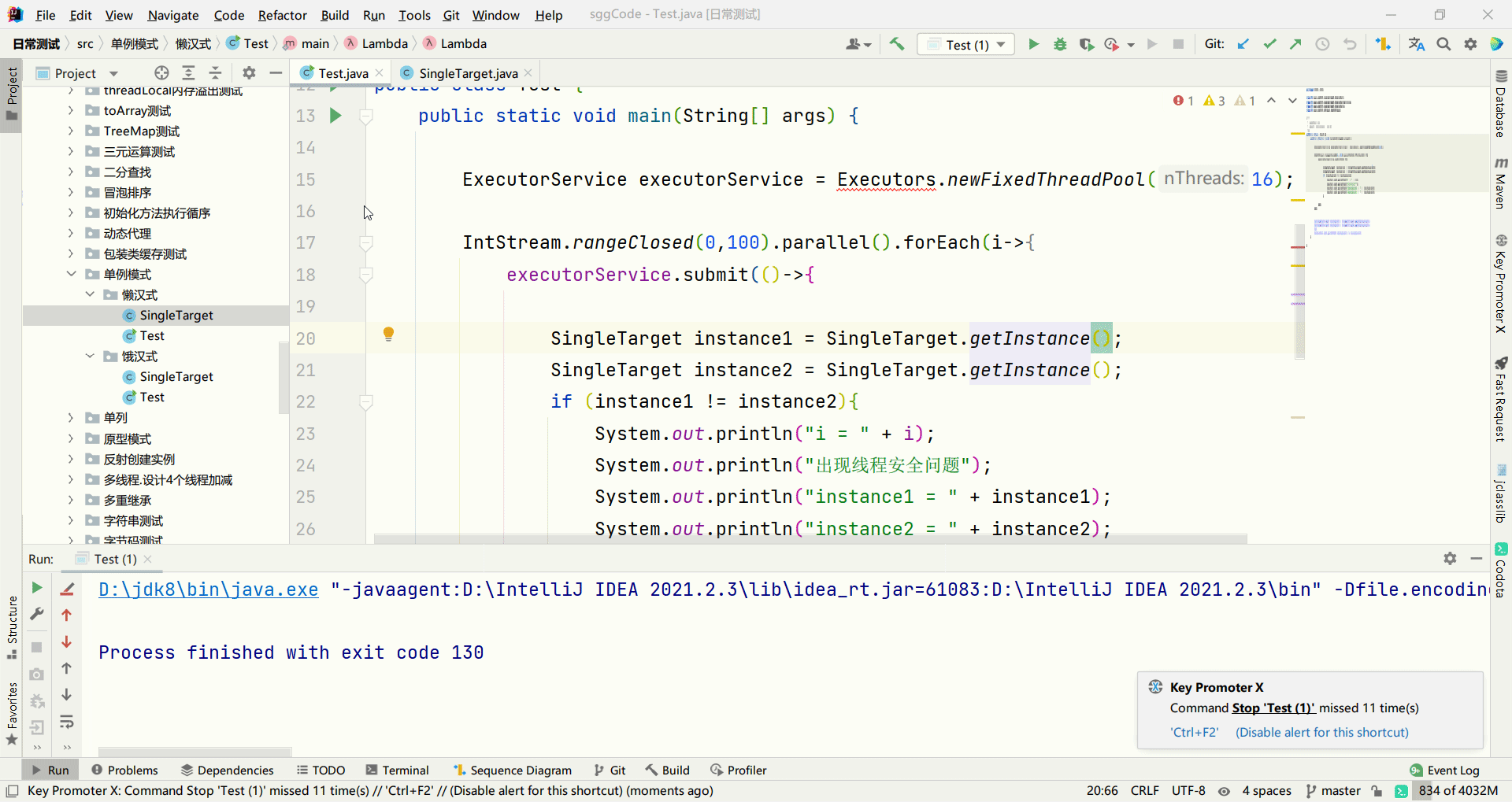Screen dimensions: 1512x802
Task: Open the Database tool window
Action: tap(1501, 103)
